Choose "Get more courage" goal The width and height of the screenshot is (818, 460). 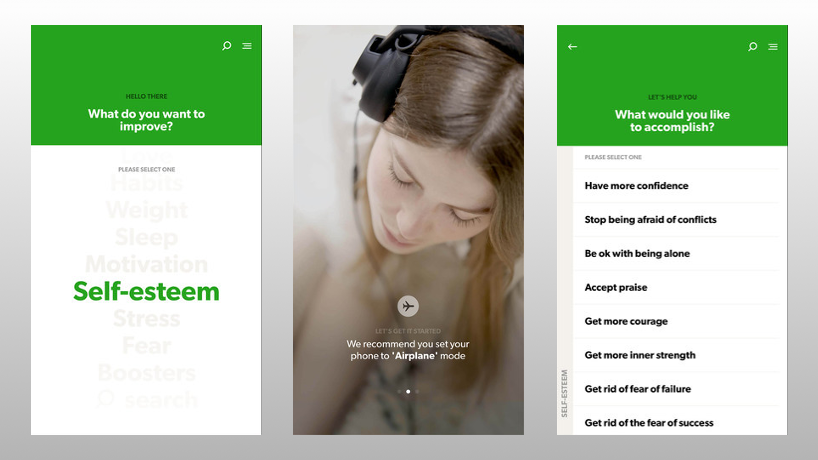pyautogui.click(x=626, y=322)
